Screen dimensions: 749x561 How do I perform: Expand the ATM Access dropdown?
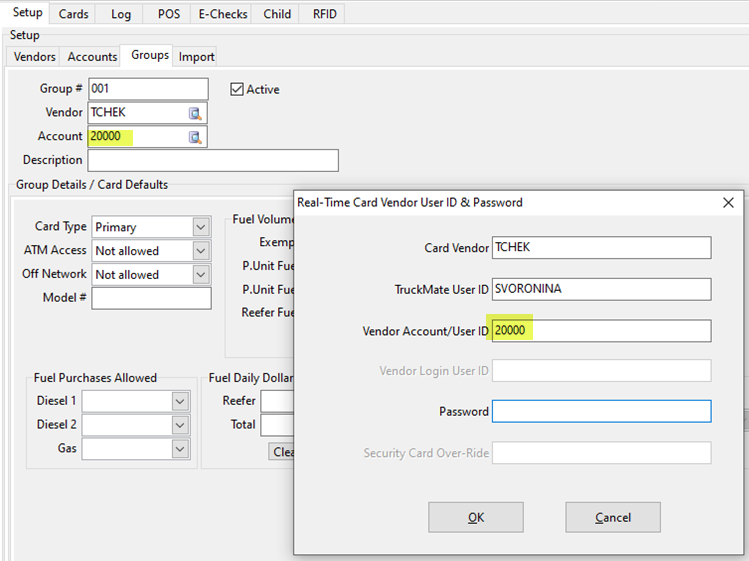200,251
